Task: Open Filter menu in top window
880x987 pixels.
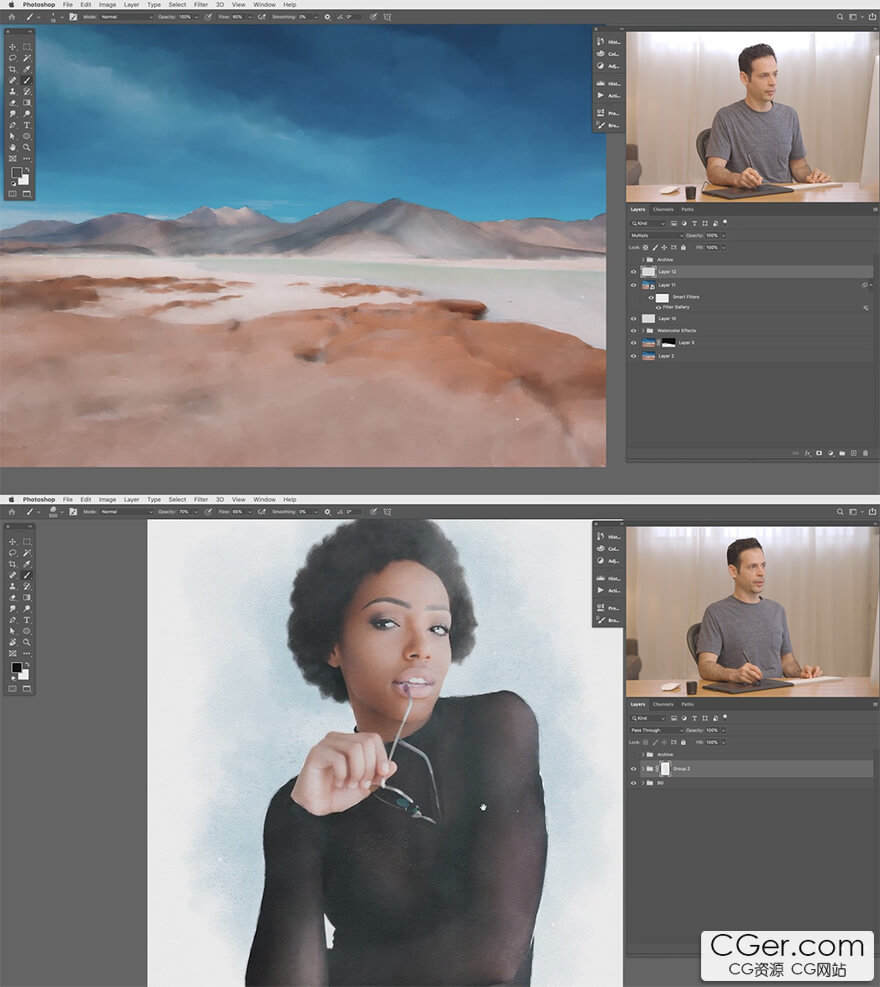Action: [x=201, y=4]
